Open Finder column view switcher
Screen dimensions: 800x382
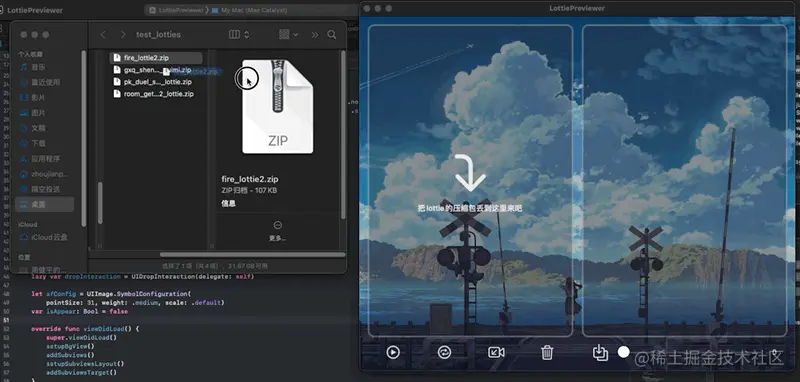click(239, 35)
